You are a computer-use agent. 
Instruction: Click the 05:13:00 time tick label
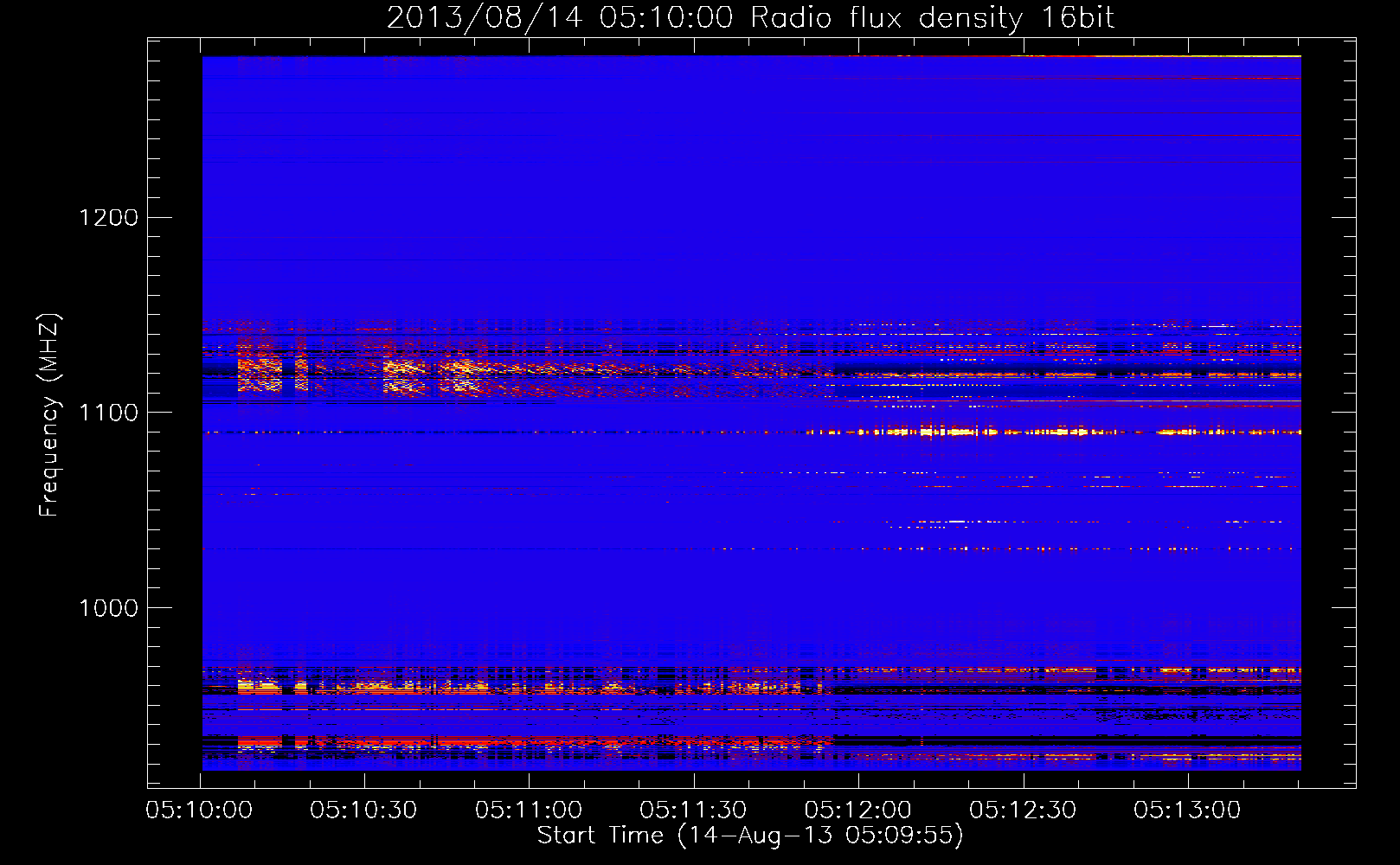click(x=1187, y=811)
